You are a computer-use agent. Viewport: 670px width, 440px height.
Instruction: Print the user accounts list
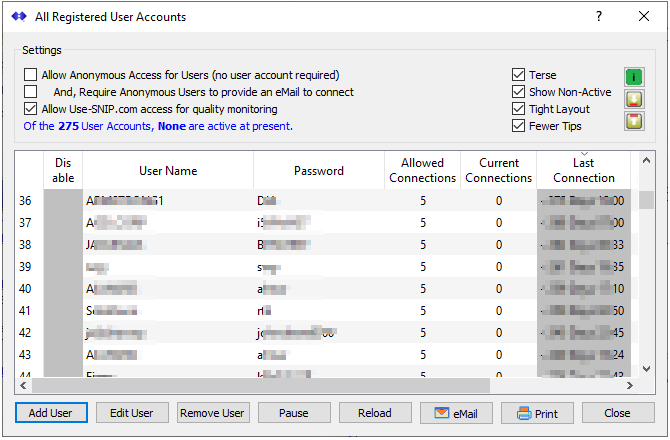[536, 413]
